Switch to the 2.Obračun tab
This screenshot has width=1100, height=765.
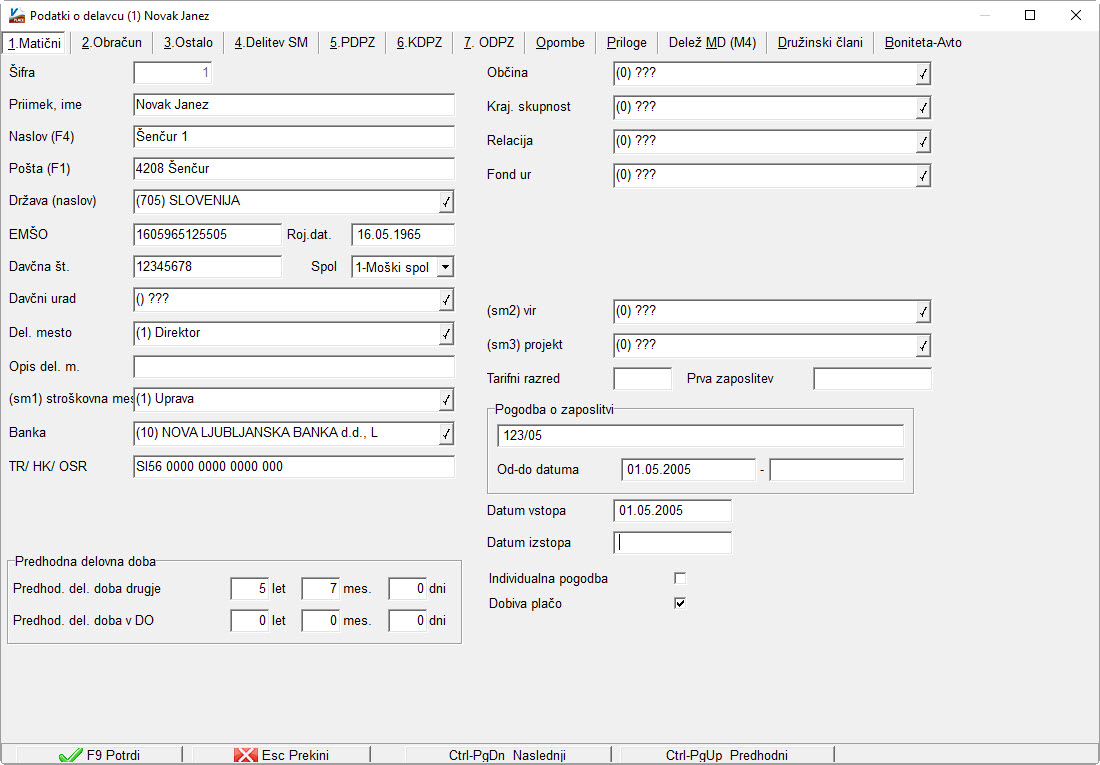[x=112, y=43]
